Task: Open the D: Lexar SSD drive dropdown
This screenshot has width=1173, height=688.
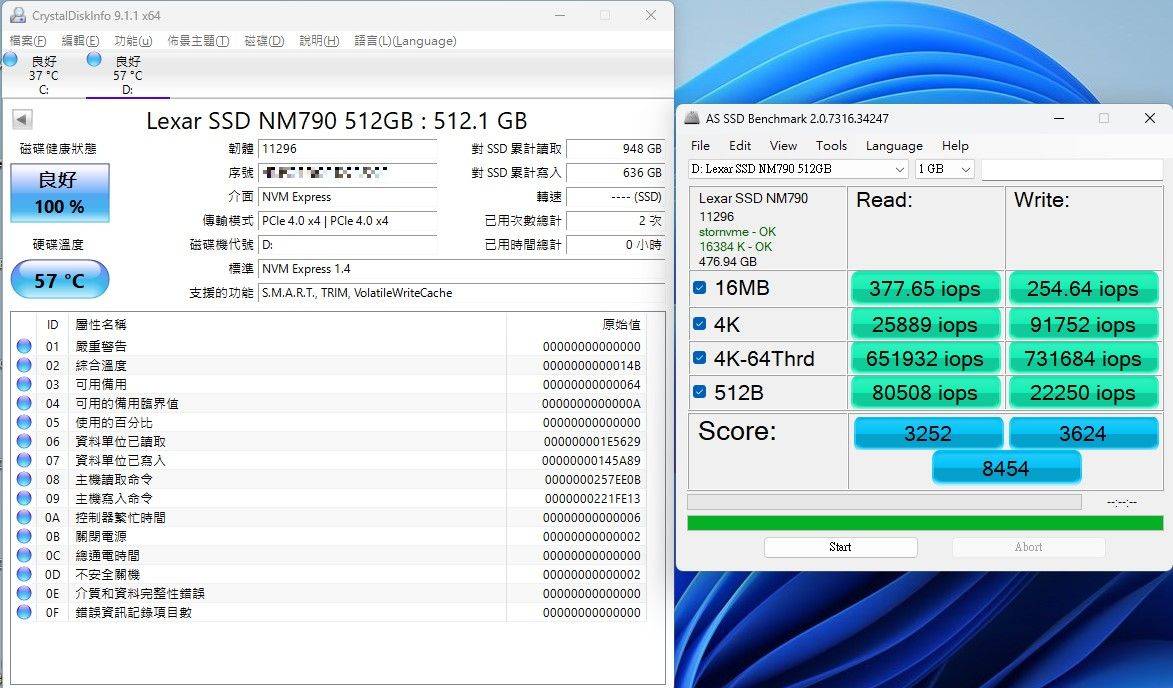Action: (x=798, y=169)
